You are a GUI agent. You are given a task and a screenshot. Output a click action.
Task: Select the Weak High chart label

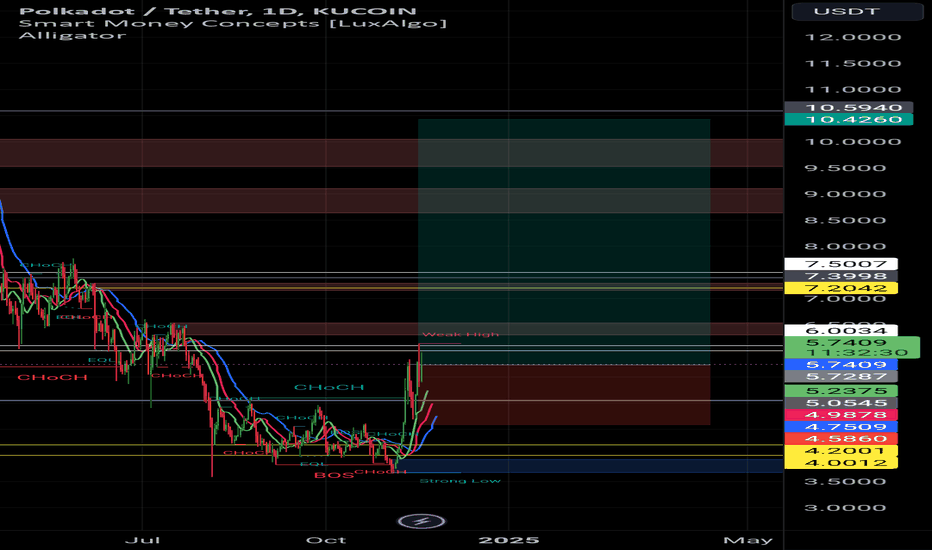(x=461, y=334)
